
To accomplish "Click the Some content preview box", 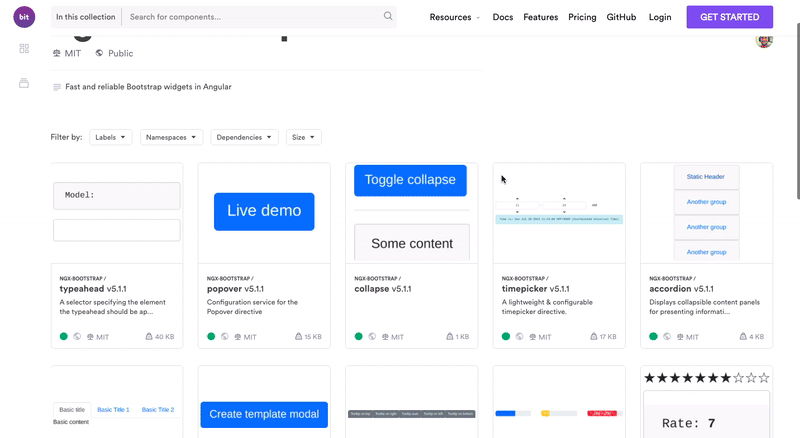I will (x=412, y=243).
